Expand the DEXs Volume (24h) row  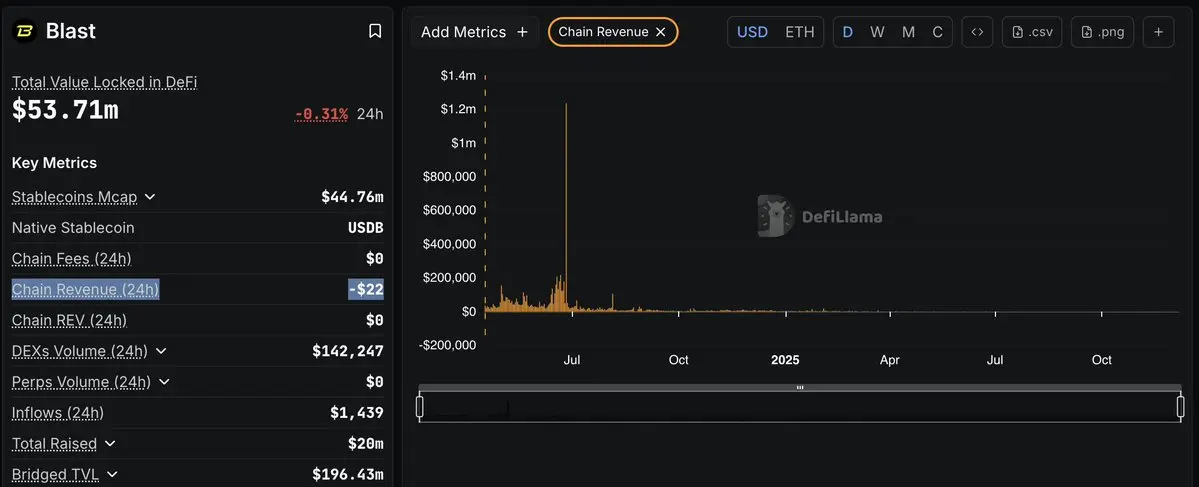point(161,351)
